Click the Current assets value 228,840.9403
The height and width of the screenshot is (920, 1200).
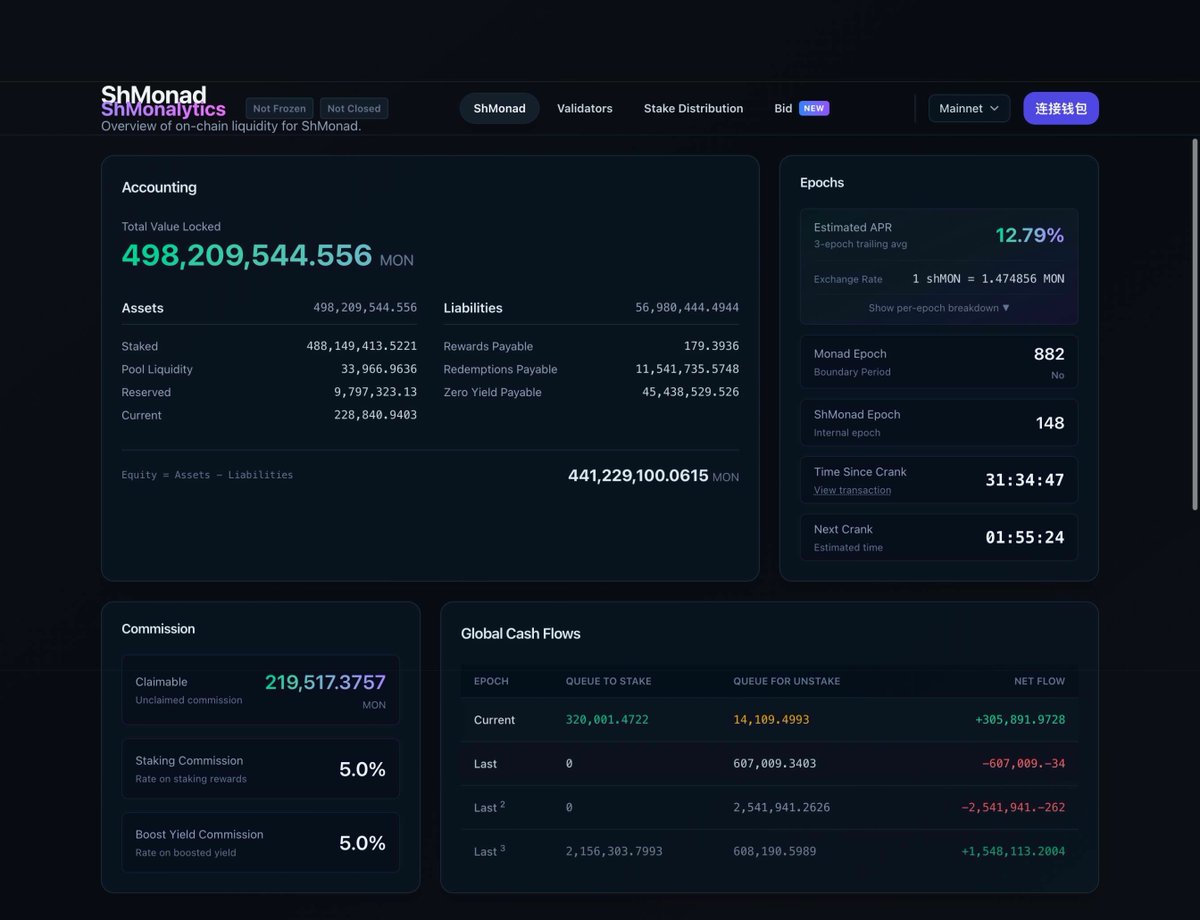[x=375, y=415]
